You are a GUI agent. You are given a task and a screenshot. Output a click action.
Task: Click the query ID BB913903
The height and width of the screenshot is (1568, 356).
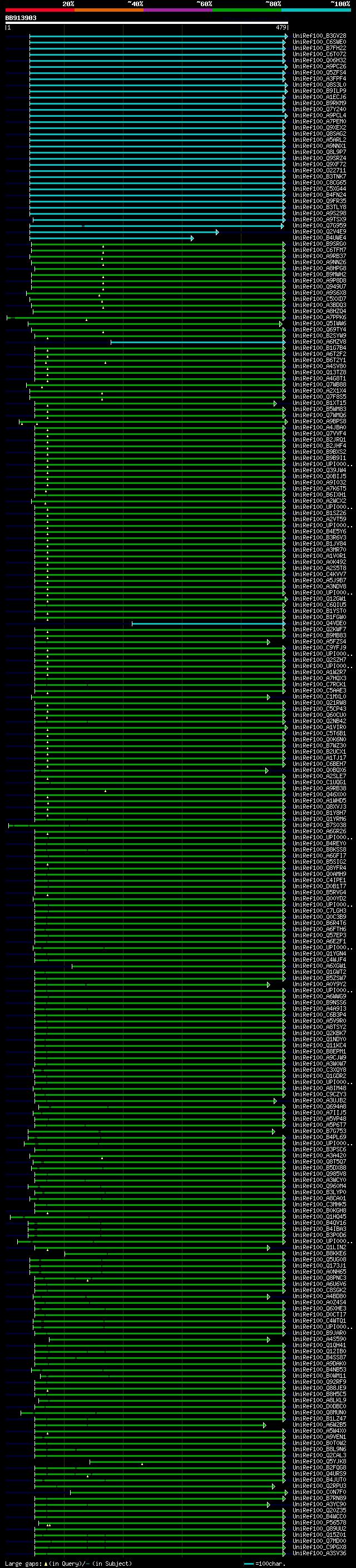point(21,18)
